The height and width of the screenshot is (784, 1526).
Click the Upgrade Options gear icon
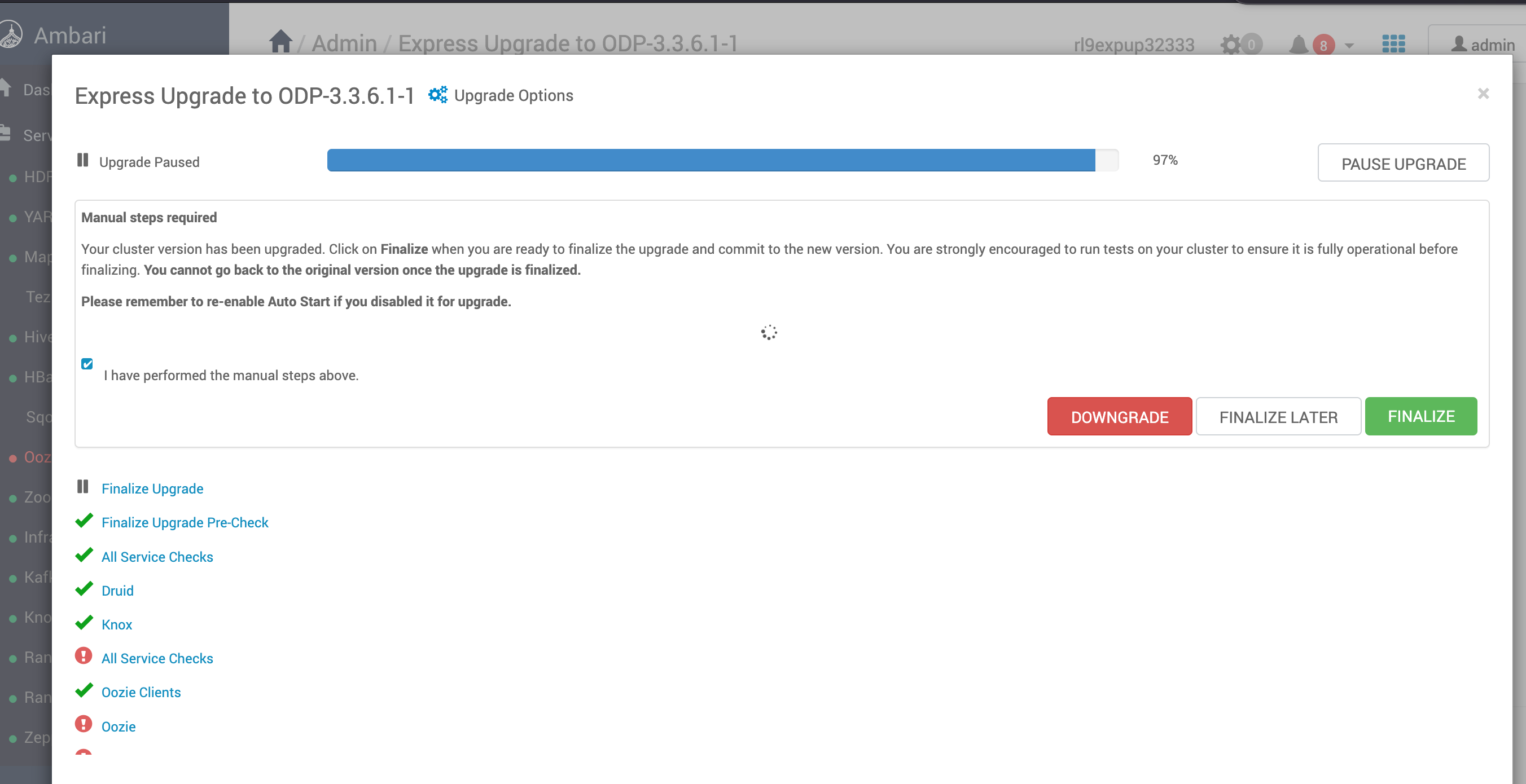coord(437,95)
